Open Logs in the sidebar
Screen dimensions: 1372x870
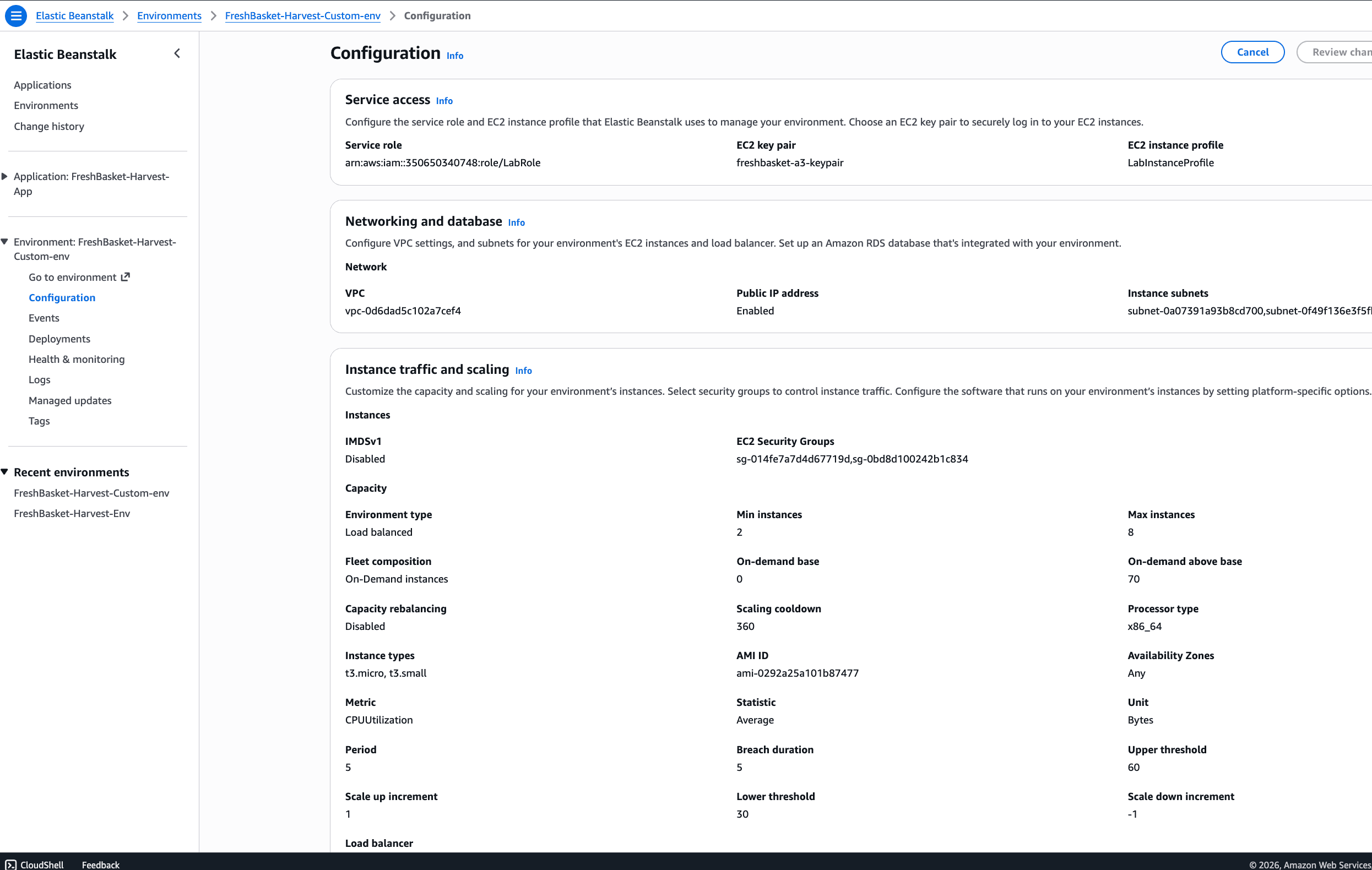(39, 379)
